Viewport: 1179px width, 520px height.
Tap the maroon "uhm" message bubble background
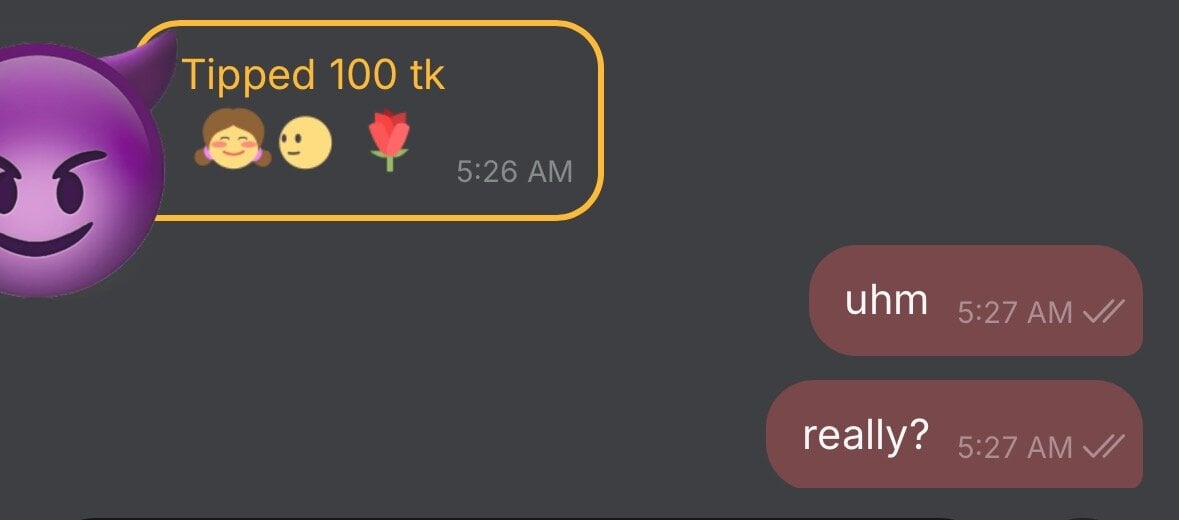975,300
